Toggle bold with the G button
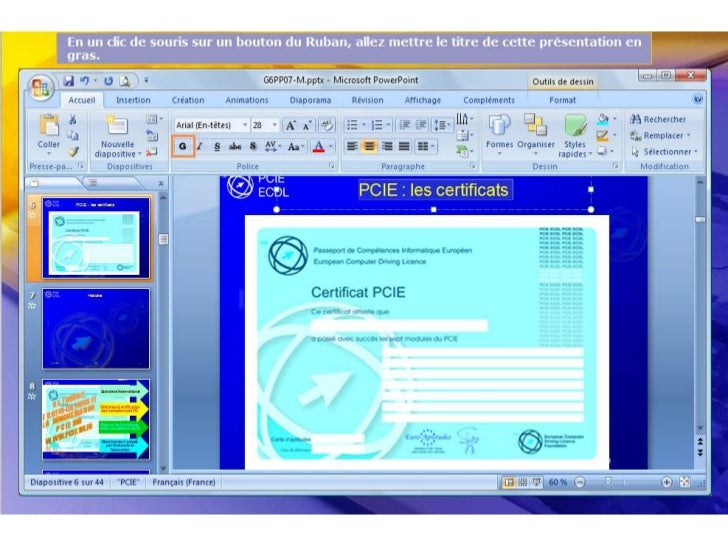 pos(183,146)
